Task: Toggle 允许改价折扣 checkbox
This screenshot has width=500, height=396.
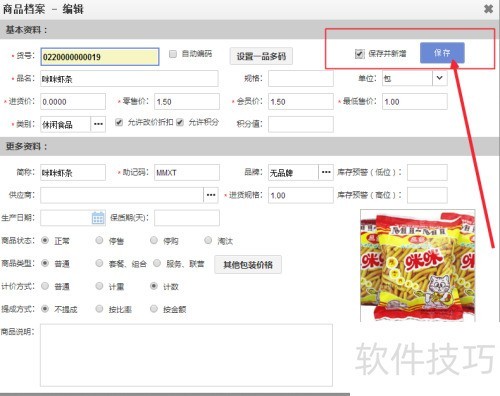Action: coord(119,122)
